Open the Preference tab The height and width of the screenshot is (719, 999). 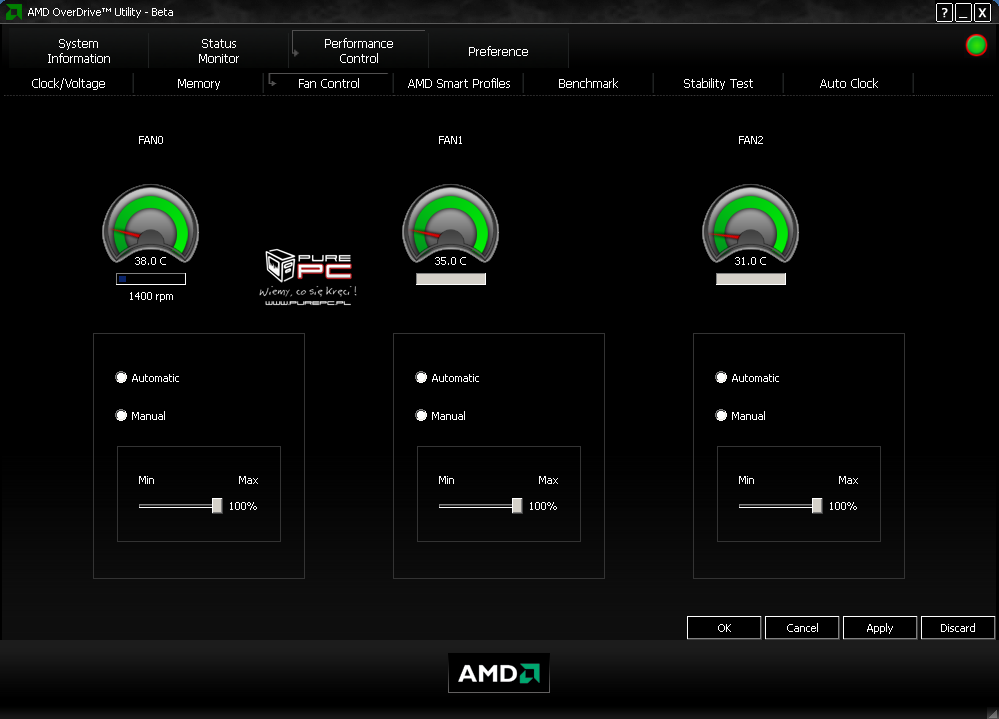pos(498,51)
